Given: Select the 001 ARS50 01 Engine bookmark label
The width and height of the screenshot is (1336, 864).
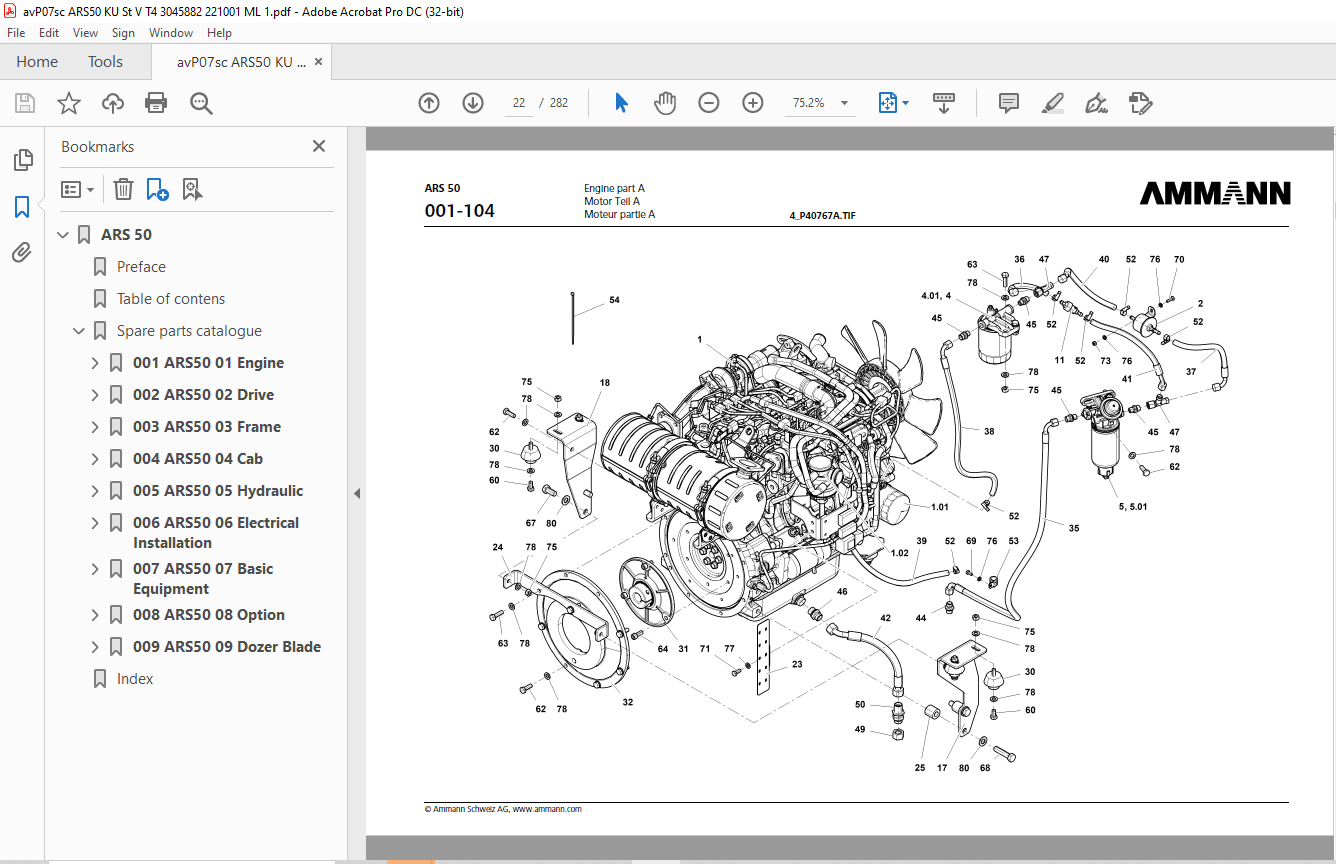Looking at the screenshot, I should (208, 363).
